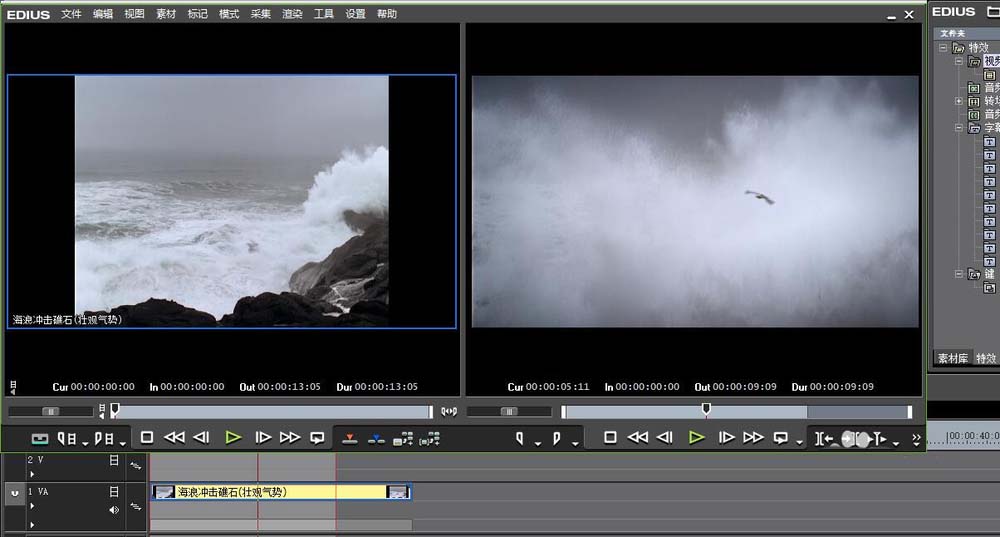Open the 工具 menu
This screenshot has height=537, width=1000.
(x=323, y=14)
